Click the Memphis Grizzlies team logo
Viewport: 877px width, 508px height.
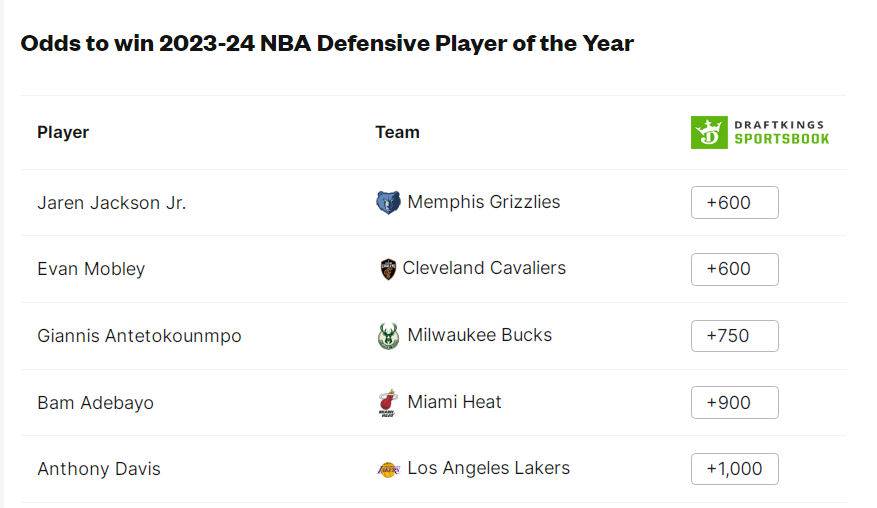point(388,203)
